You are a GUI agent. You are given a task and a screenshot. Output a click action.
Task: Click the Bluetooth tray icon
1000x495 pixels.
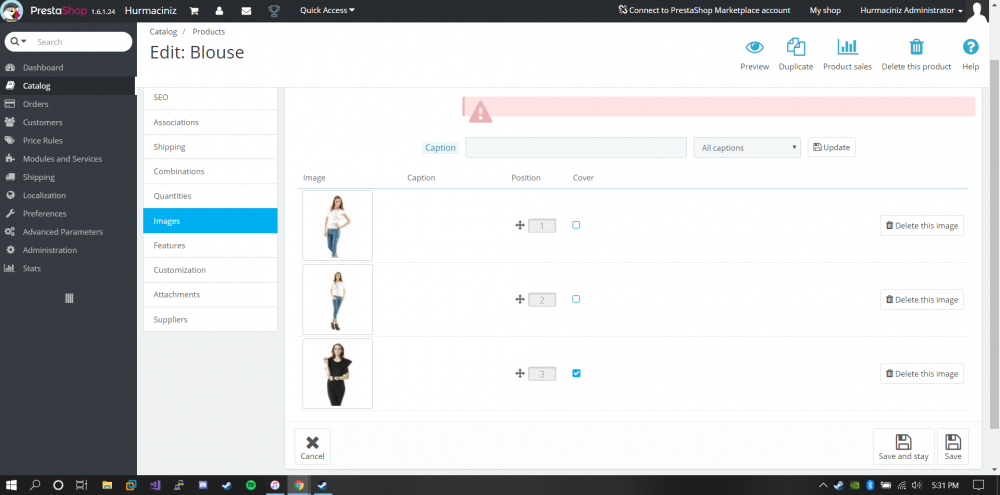pos(870,485)
